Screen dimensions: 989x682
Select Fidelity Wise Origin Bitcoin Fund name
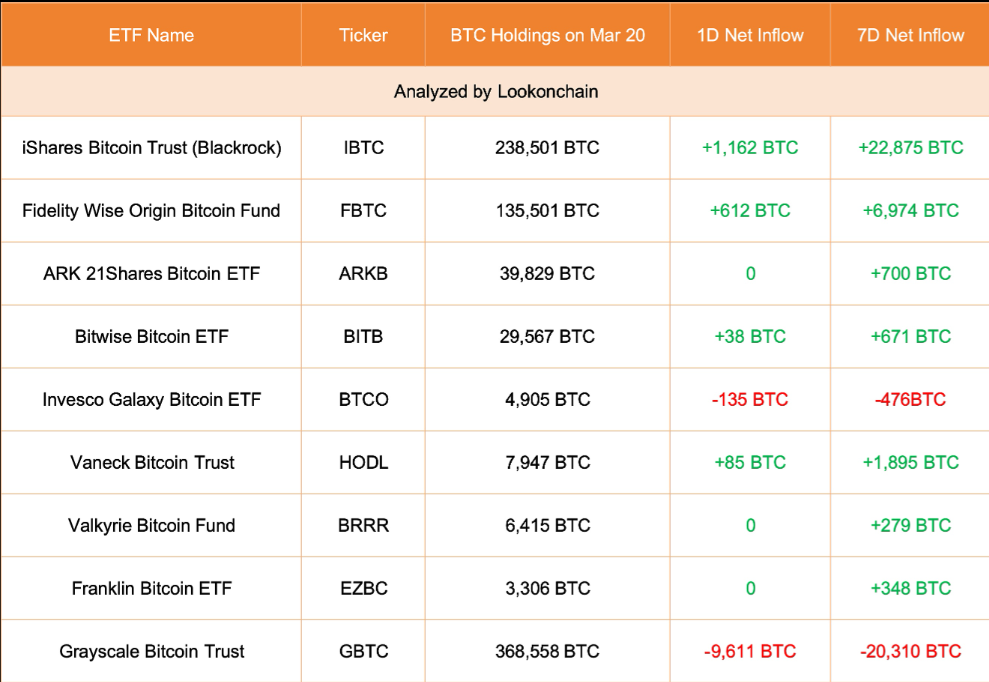point(151,211)
